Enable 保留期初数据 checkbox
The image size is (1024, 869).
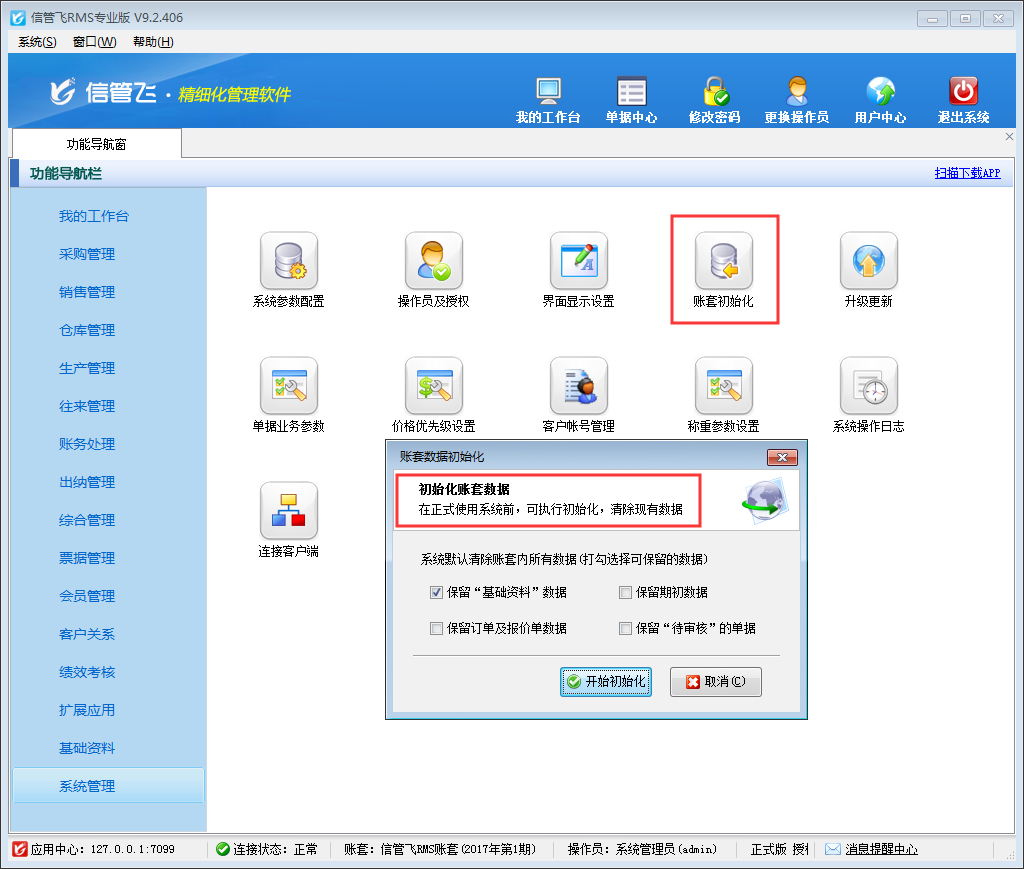(x=625, y=592)
